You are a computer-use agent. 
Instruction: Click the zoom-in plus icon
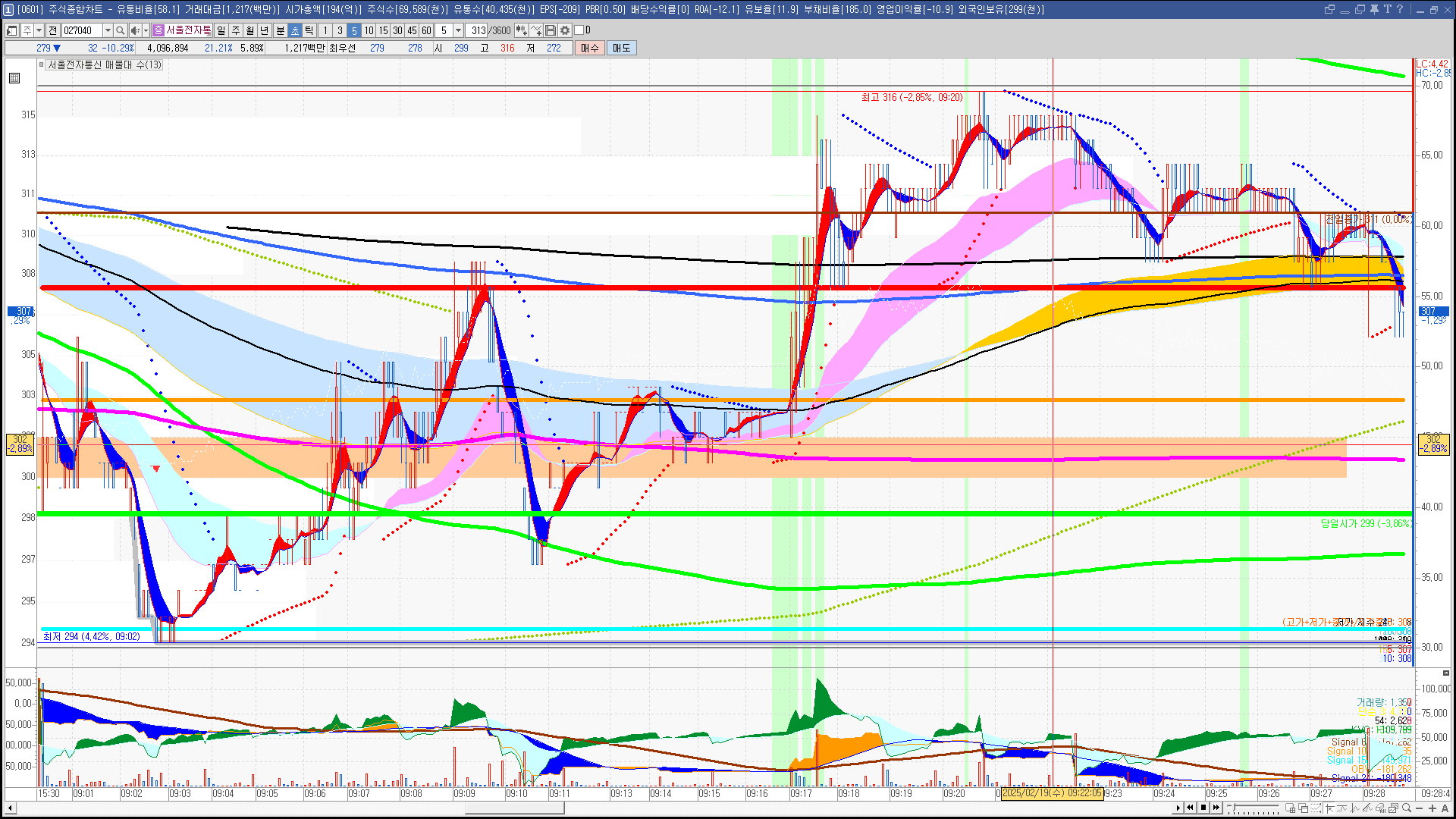[x=1432, y=808]
